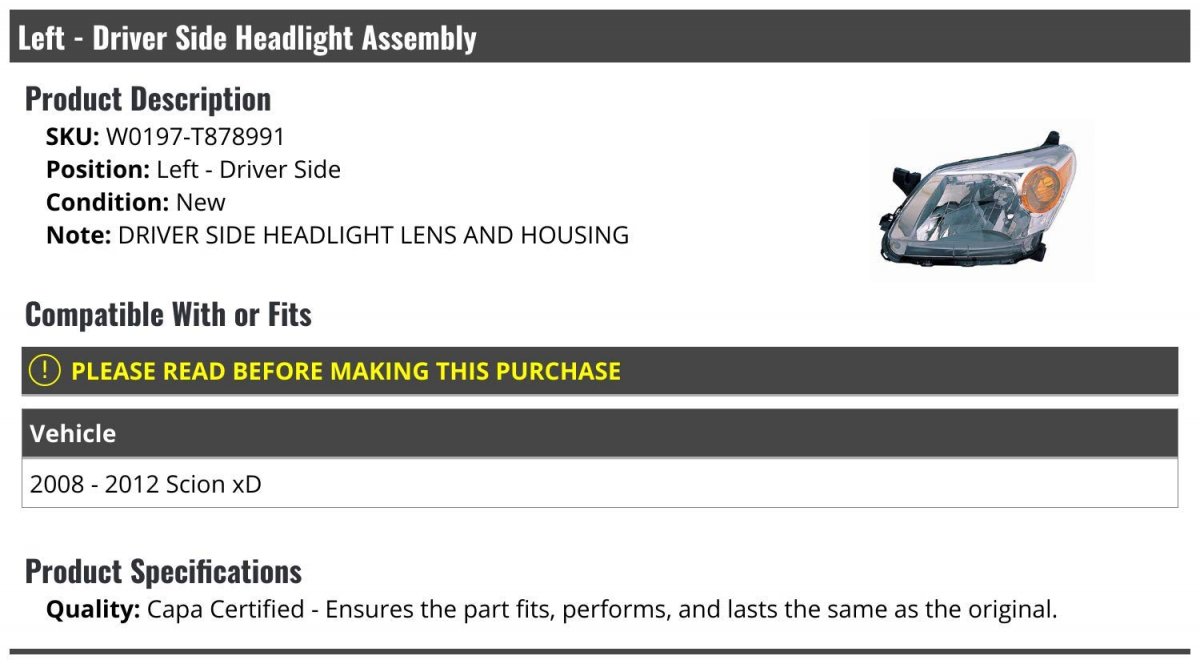Expand the PLEASE READ BEFORE MAKING THIS PURCHASE notice
The image size is (1200, 664).
tap(346, 371)
